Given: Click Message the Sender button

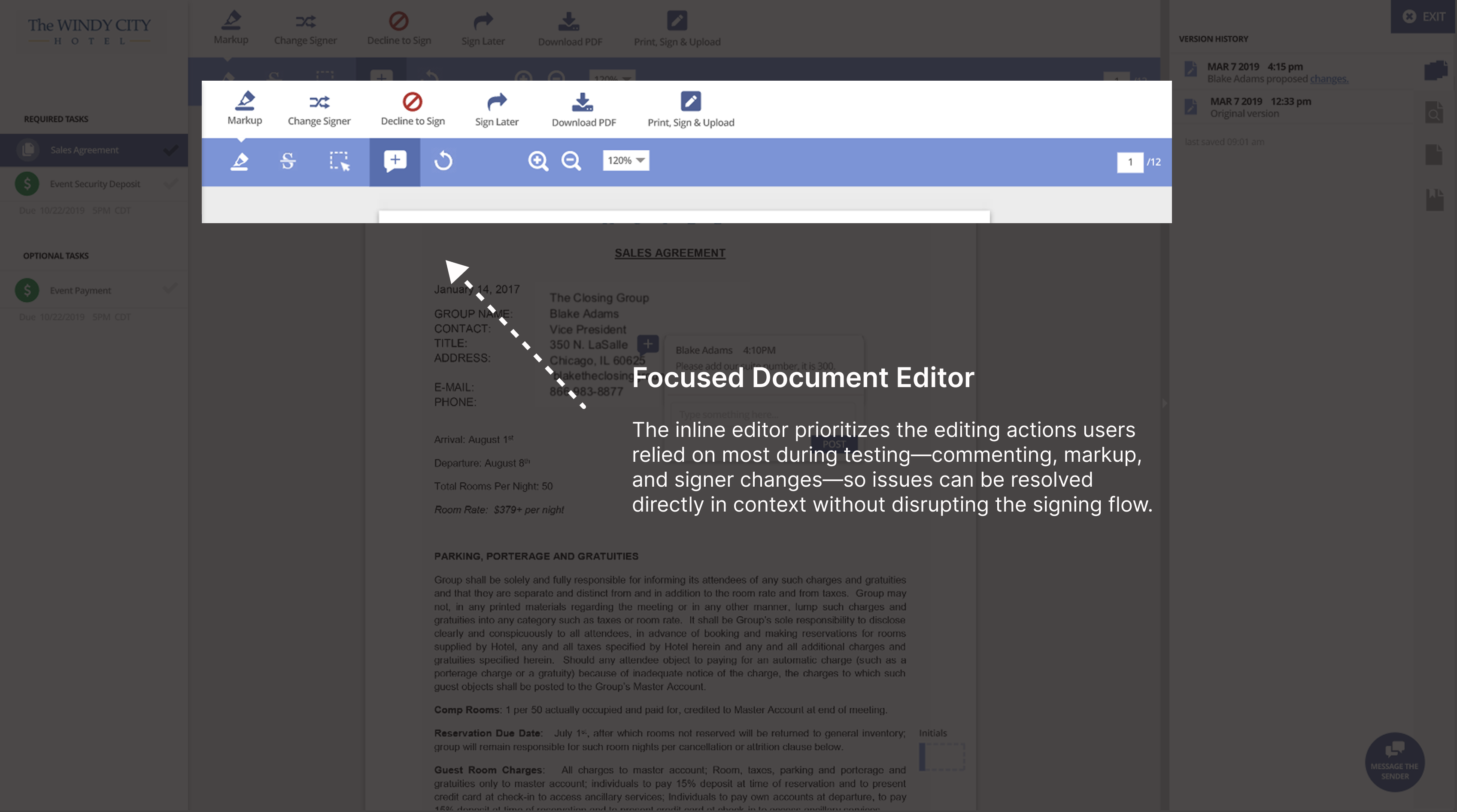Looking at the screenshot, I should 1394,762.
